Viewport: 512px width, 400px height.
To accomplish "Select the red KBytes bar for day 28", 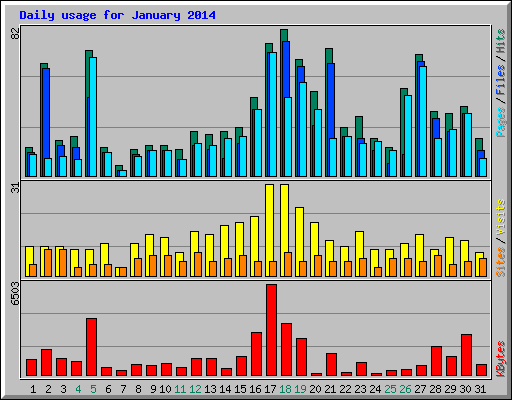I will tap(436, 361).
